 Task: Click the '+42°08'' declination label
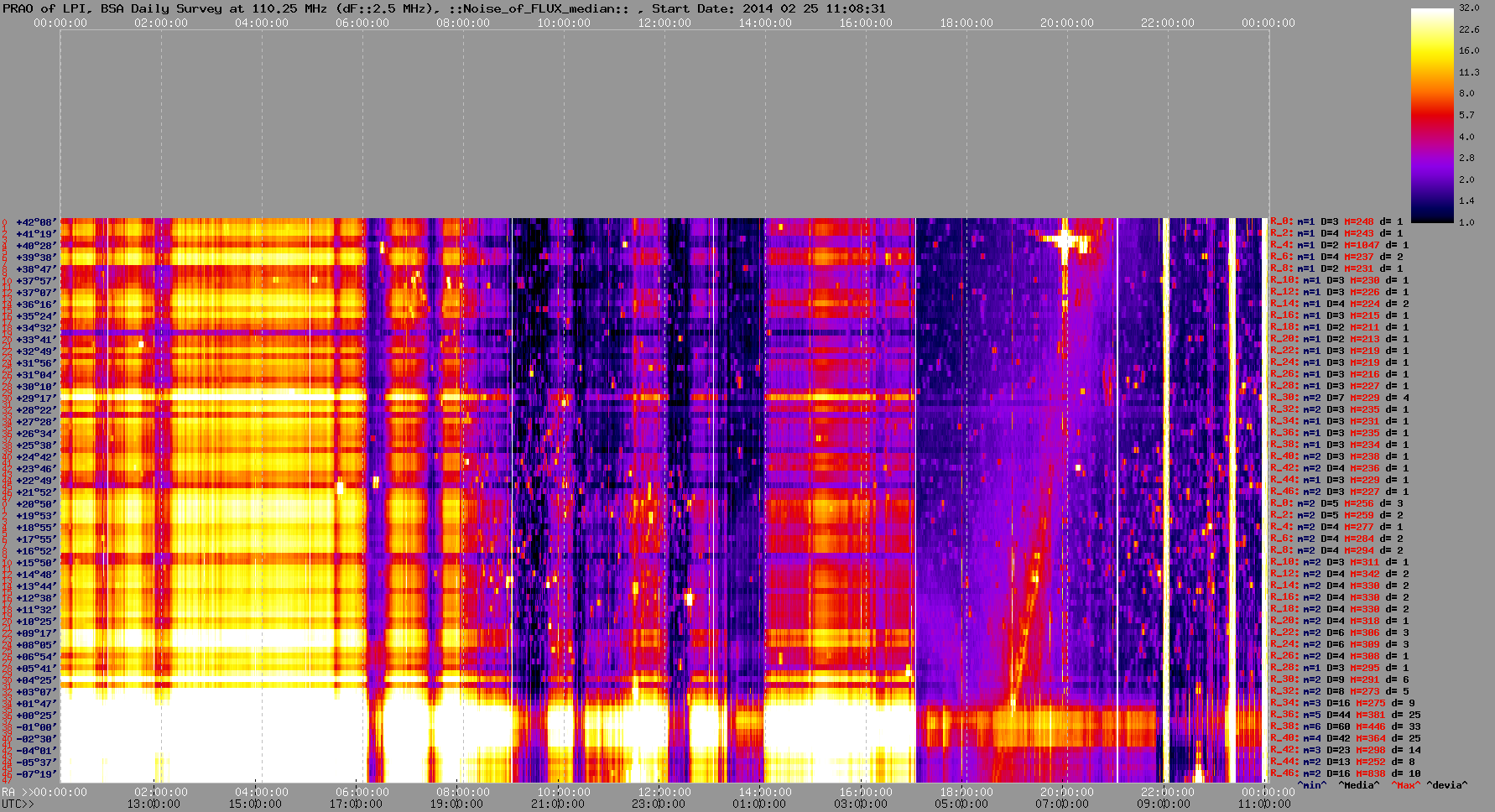[x=36, y=222]
